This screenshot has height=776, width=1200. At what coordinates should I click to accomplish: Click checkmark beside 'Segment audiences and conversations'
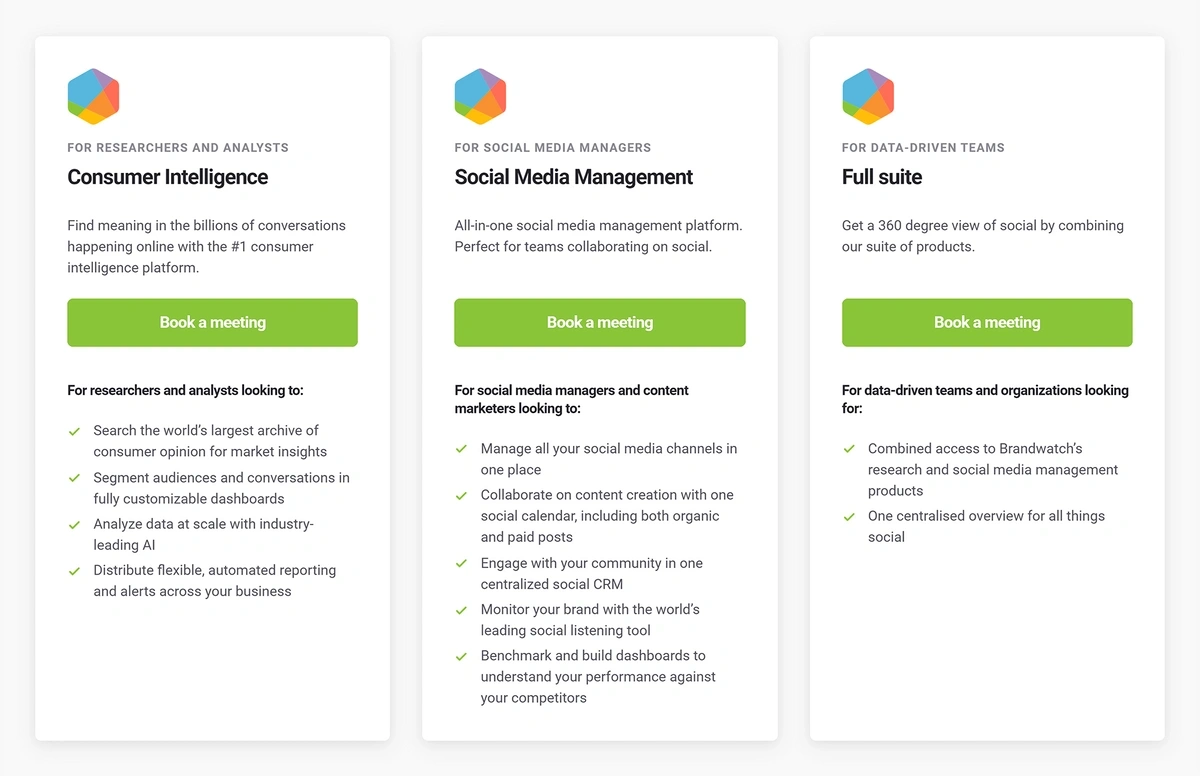74,478
